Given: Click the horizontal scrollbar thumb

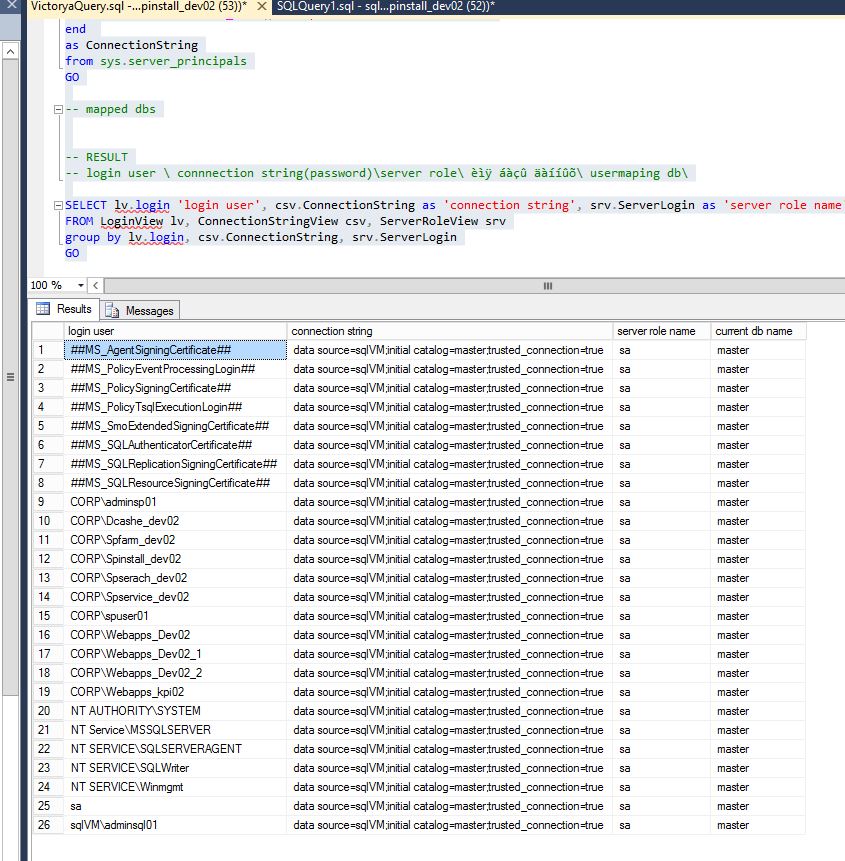Looking at the screenshot, I should coord(548,286).
